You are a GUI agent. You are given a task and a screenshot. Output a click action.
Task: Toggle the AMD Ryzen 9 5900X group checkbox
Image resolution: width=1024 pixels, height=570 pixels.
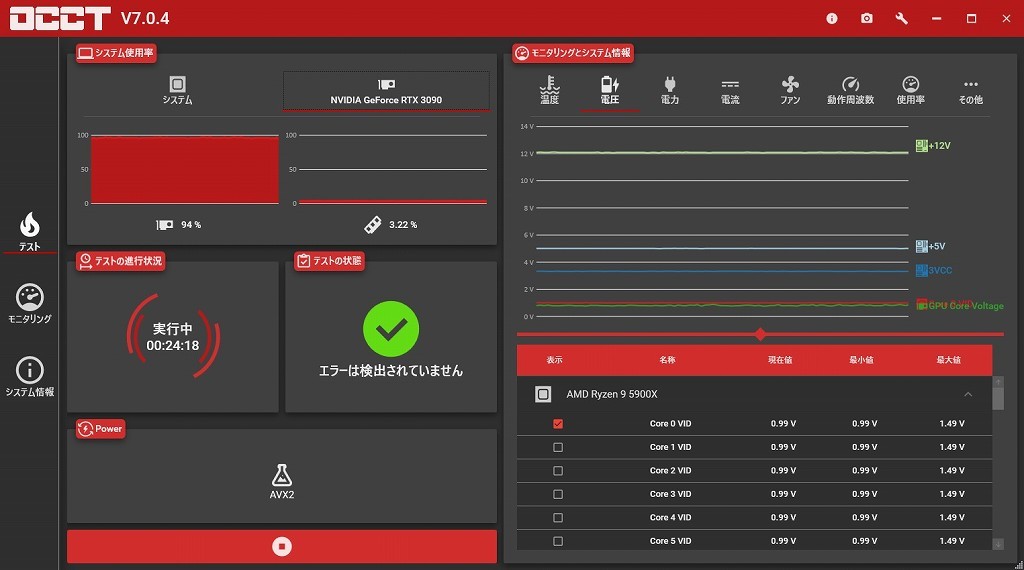point(543,395)
